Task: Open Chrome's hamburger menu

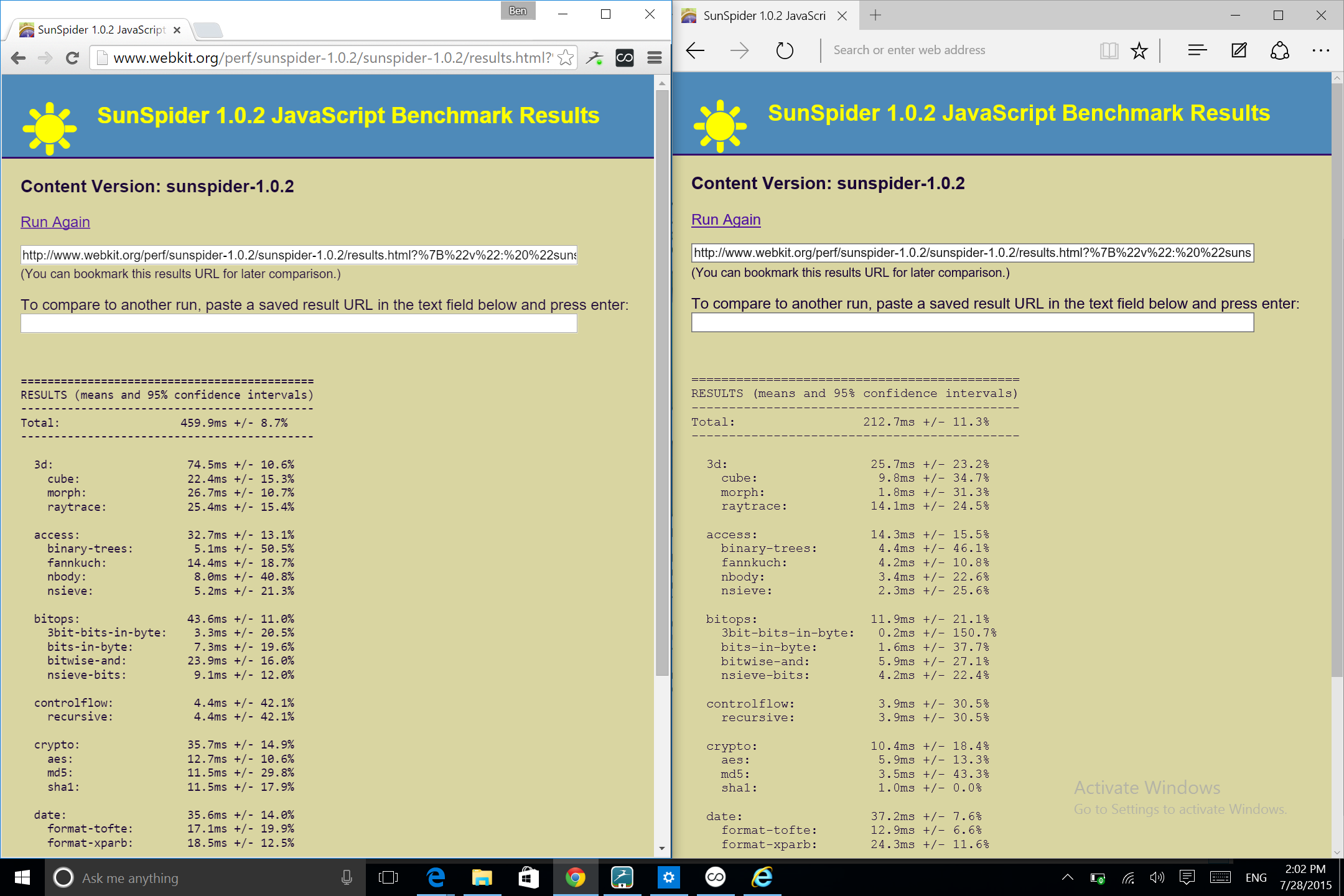Action: 654,58
